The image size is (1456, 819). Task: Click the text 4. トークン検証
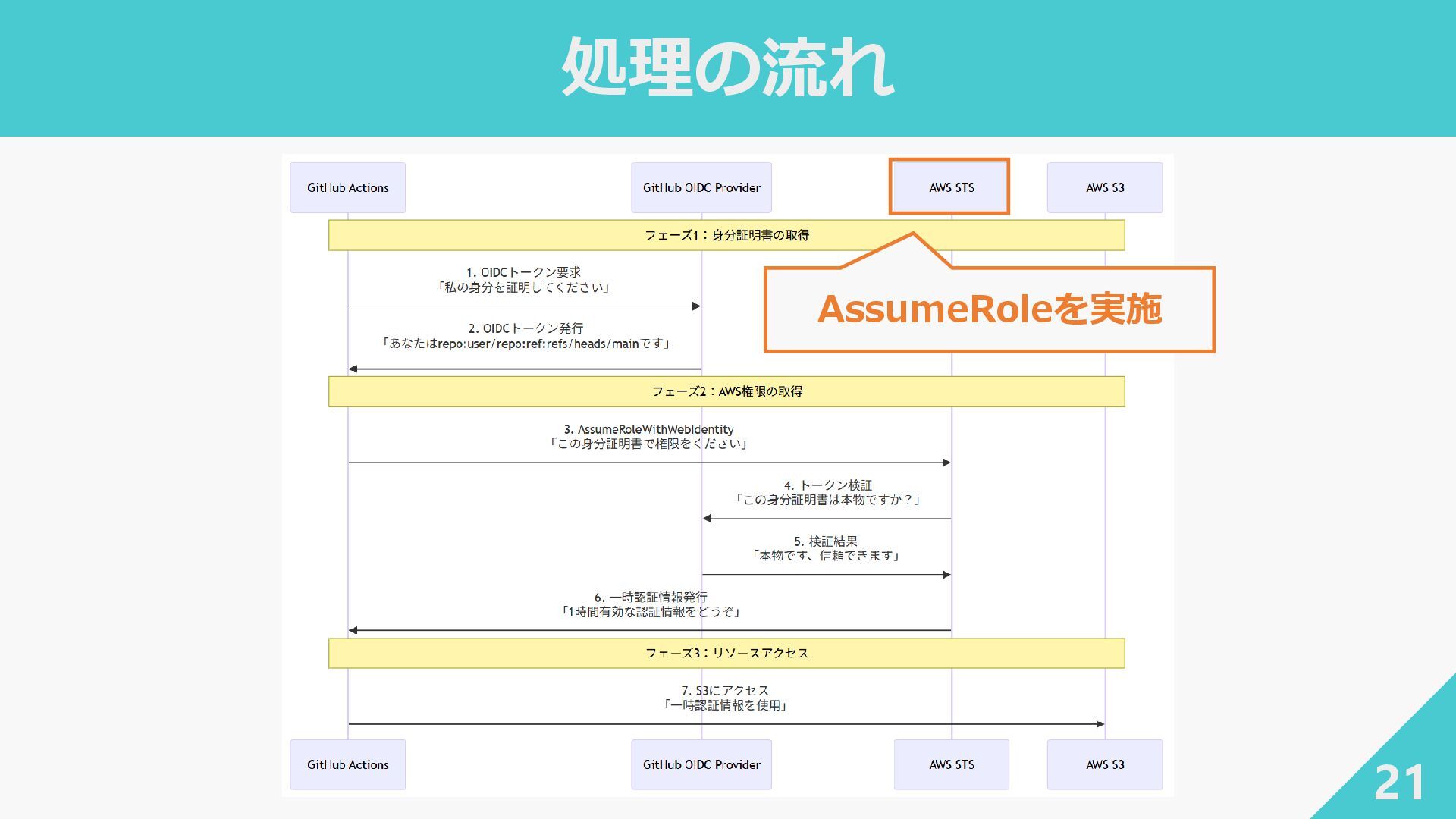828,485
